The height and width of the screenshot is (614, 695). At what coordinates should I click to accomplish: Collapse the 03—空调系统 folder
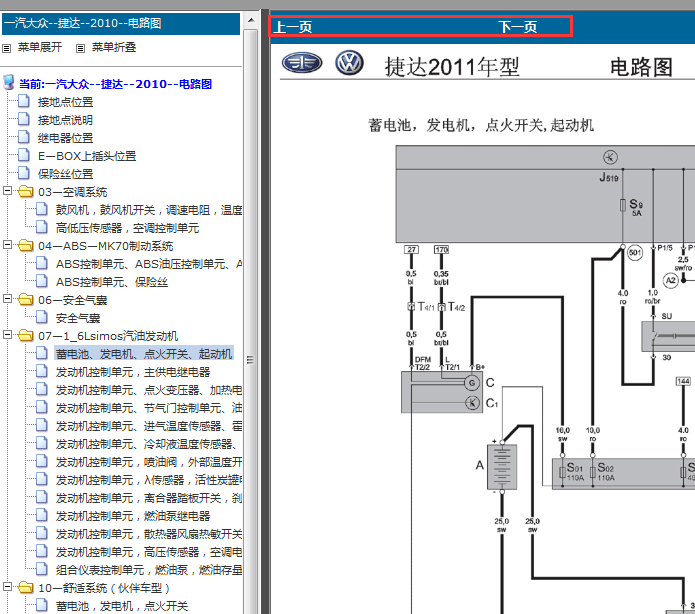click(x=7, y=191)
